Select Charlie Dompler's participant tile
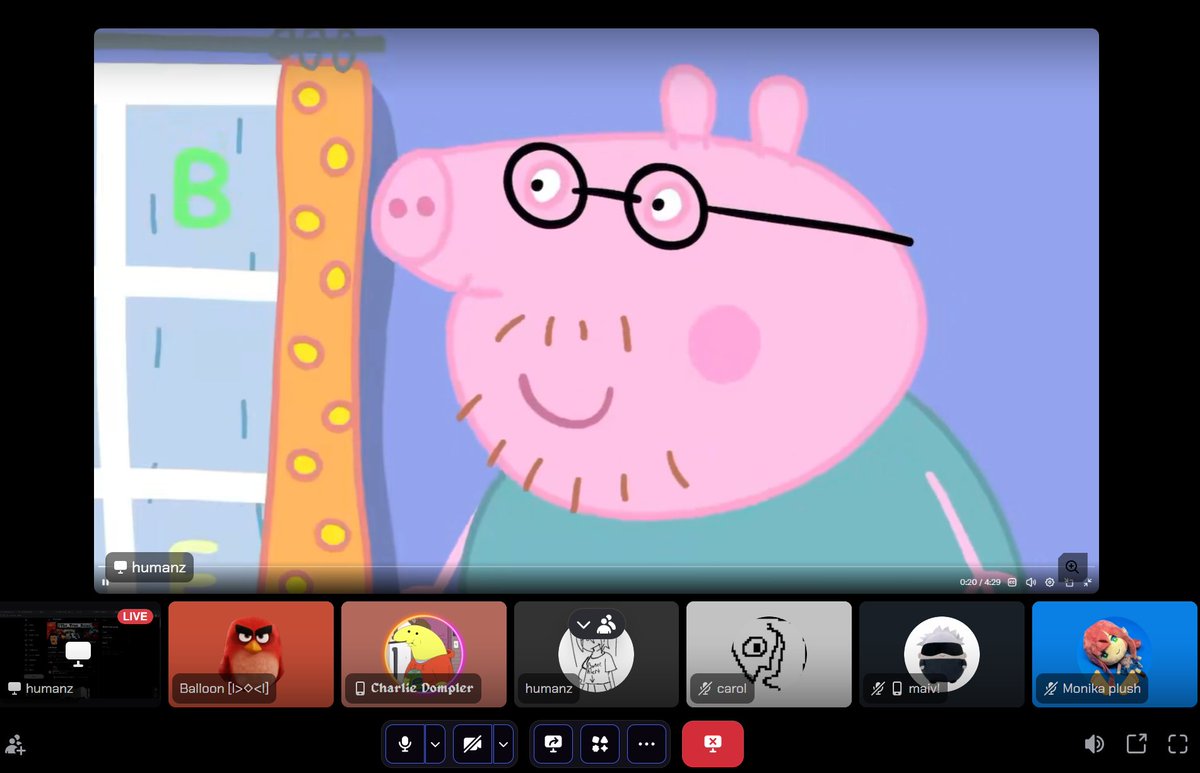Viewport: 1200px width, 773px height. [424, 654]
